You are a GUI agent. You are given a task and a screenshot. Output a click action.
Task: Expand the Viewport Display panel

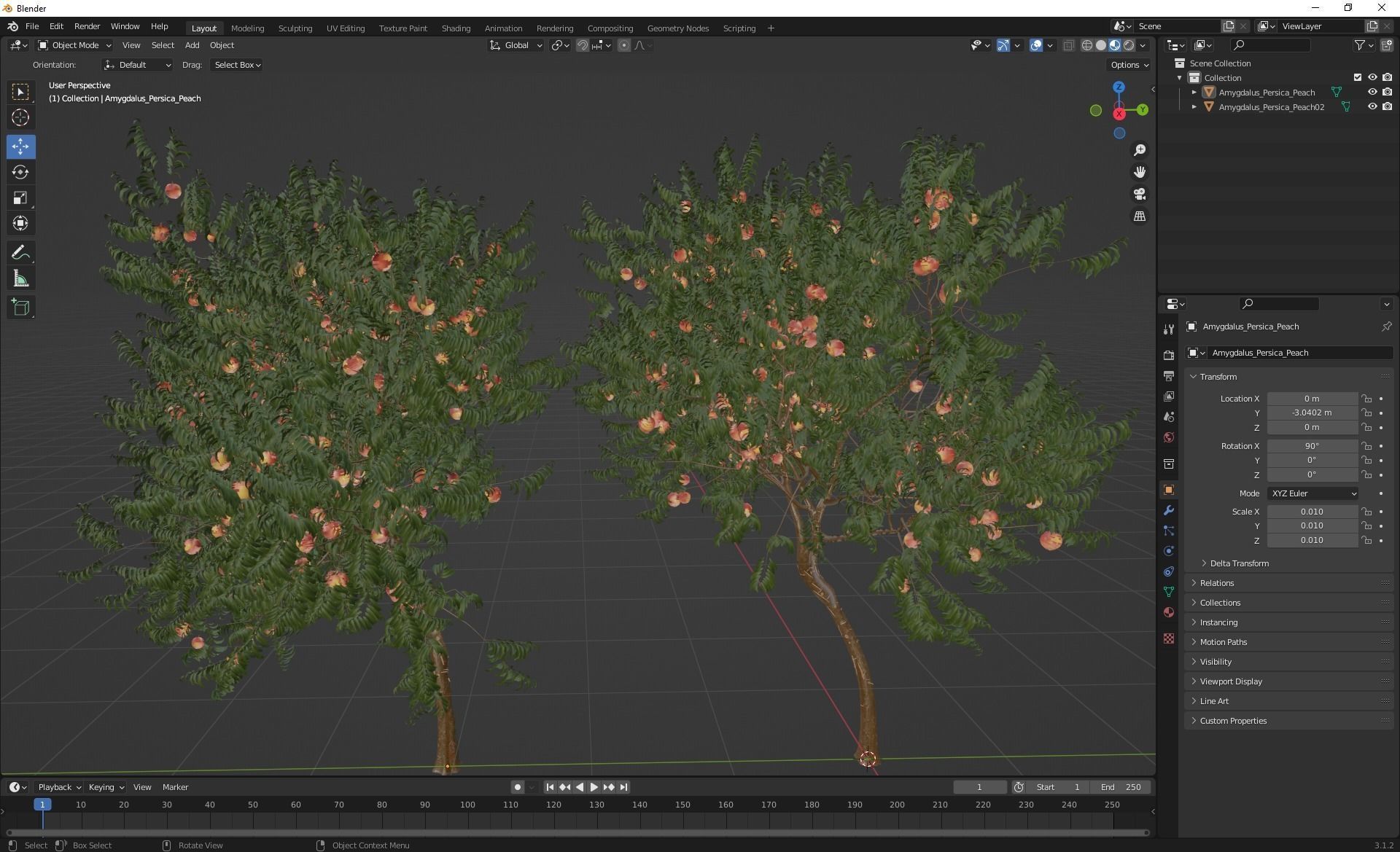(1231, 681)
